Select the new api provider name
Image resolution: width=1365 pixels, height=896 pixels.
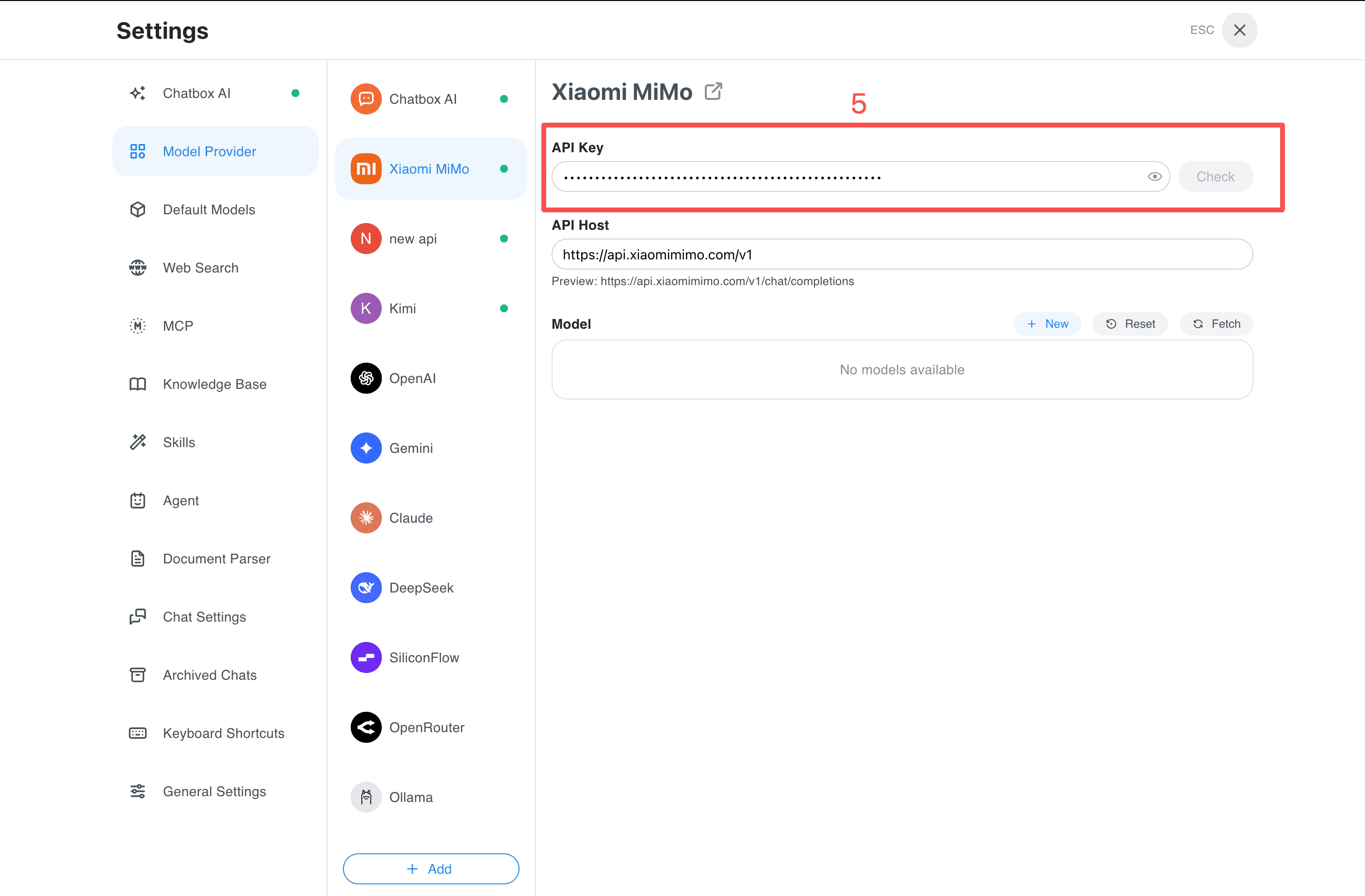[x=413, y=239]
